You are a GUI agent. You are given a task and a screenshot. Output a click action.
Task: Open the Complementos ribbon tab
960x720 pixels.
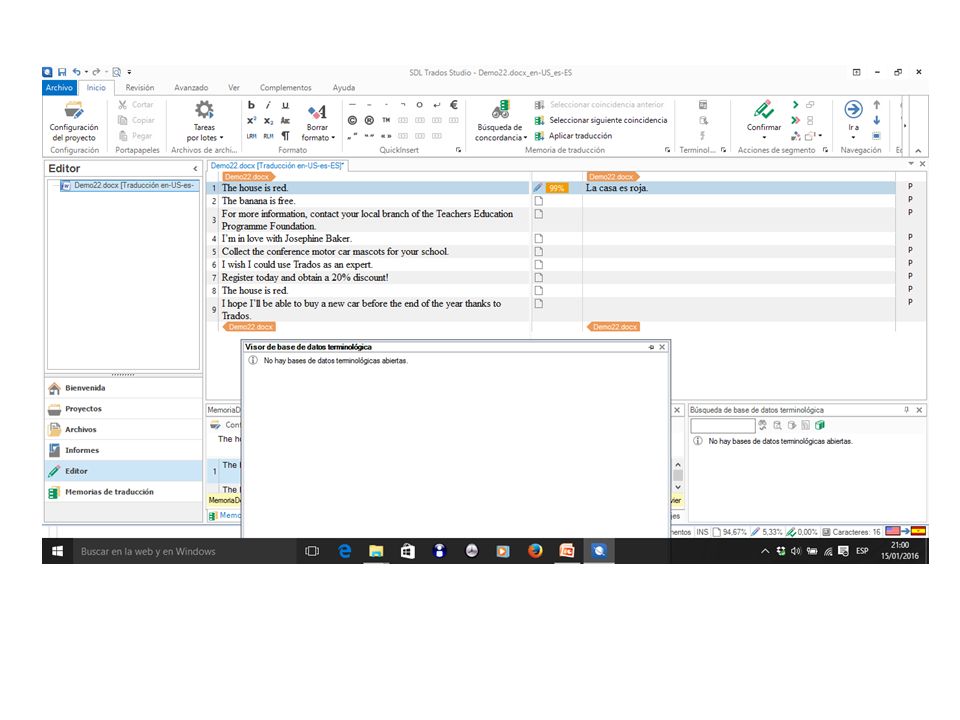[285, 88]
